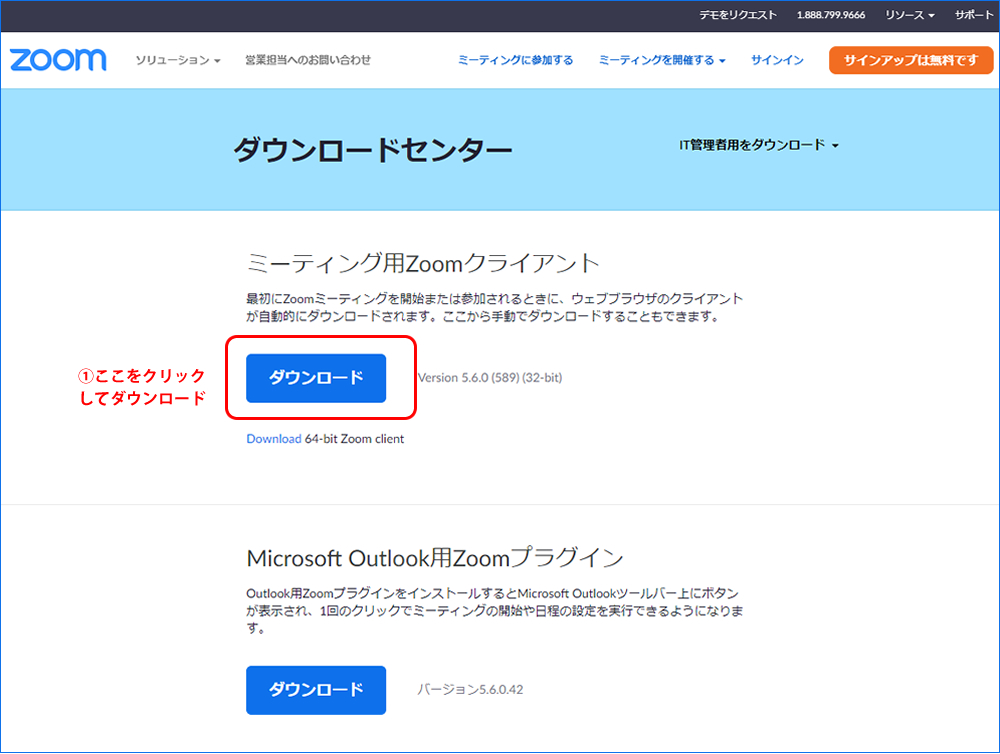The width and height of the screenshot is (1000, 754).
Task: Open サポート in the top bar
Action: (973, 15)
